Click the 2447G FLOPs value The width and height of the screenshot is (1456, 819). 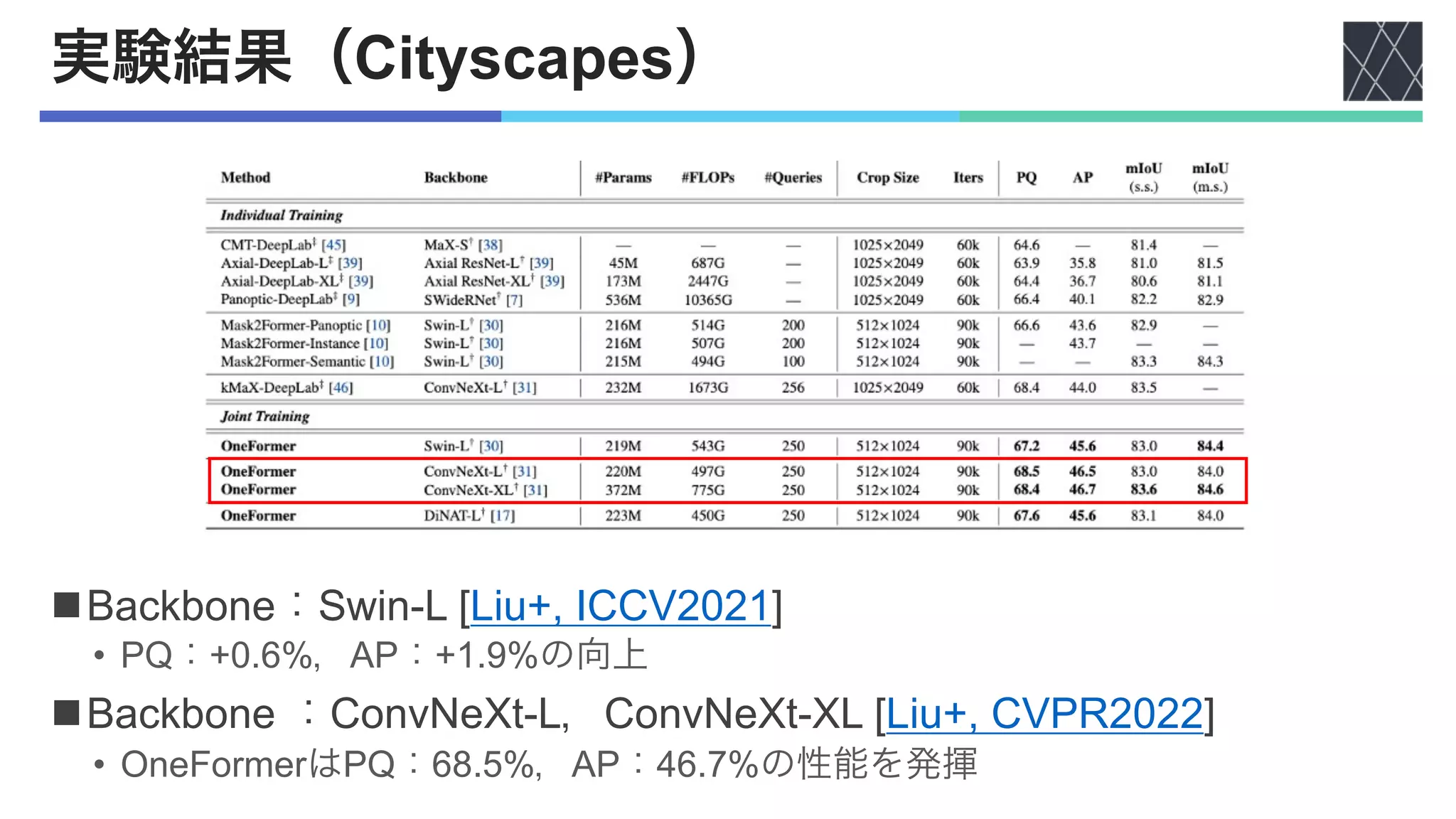tap(708, 282)
